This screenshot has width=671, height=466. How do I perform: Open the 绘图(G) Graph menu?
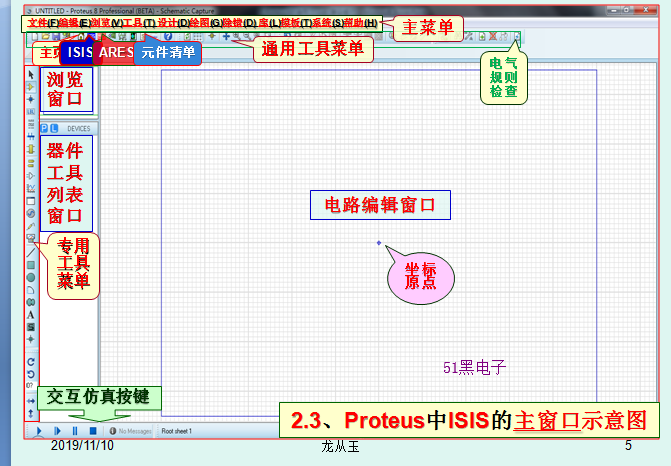pos(206,23)
